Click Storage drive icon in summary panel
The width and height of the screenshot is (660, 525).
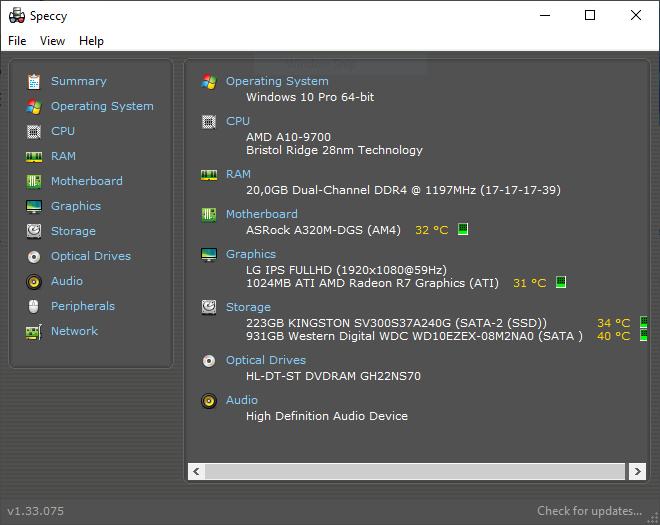point(209,307)
